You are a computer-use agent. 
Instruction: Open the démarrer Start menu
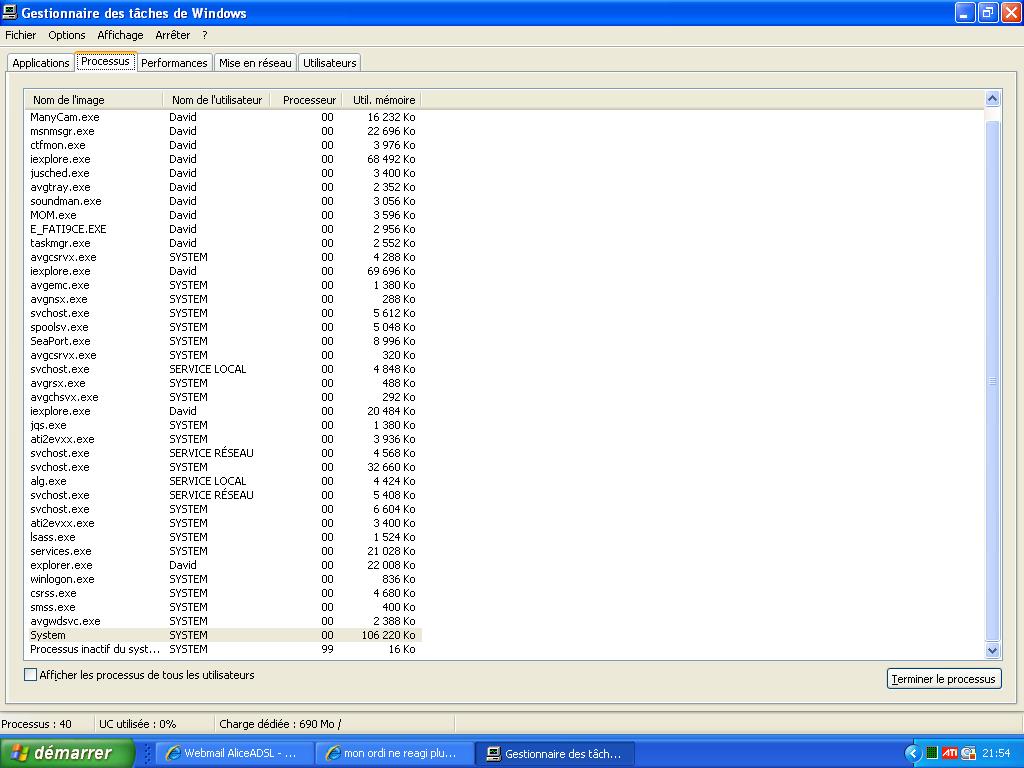67,753
